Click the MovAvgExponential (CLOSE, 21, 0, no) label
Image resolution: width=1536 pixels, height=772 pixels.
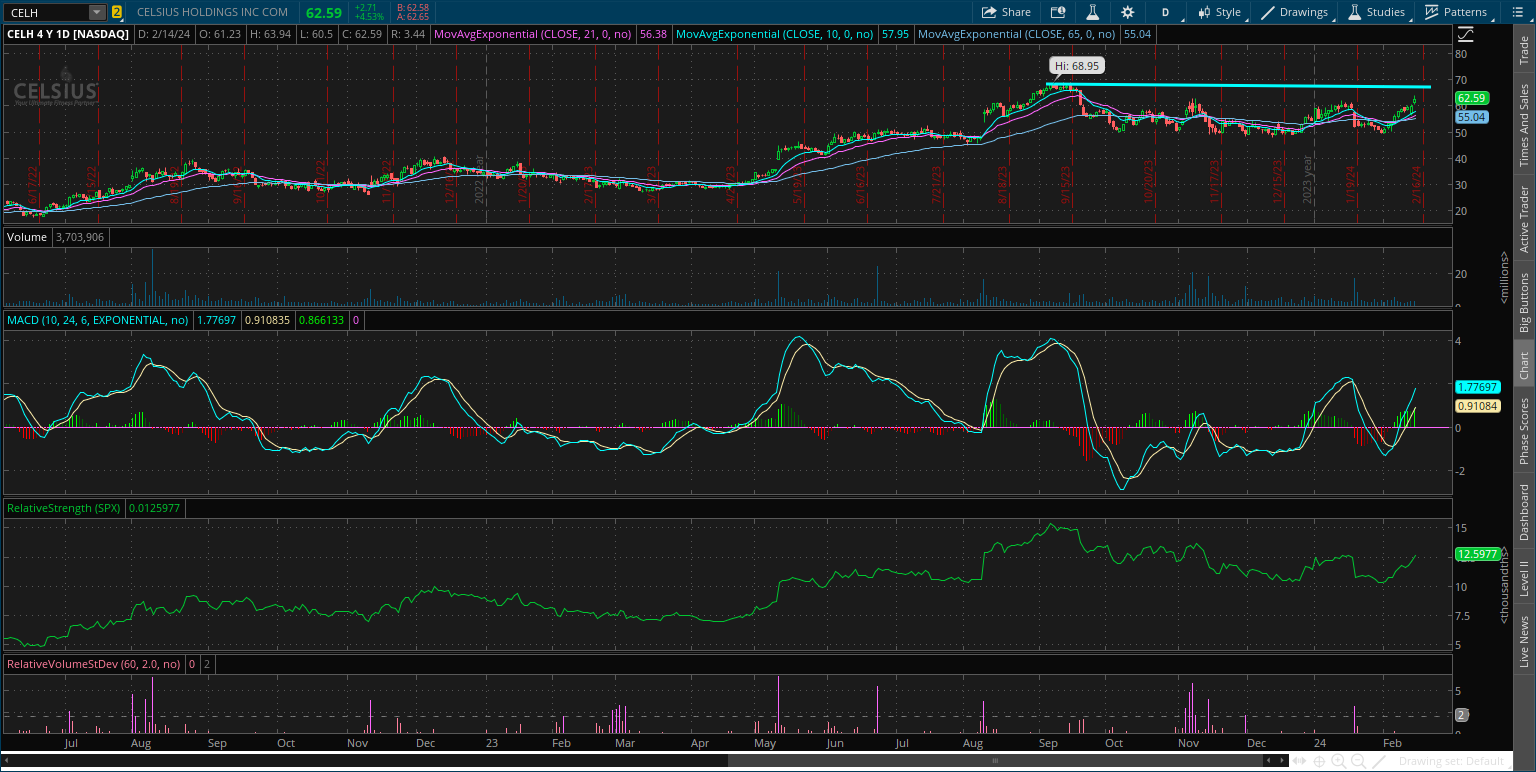click(534, 33)
